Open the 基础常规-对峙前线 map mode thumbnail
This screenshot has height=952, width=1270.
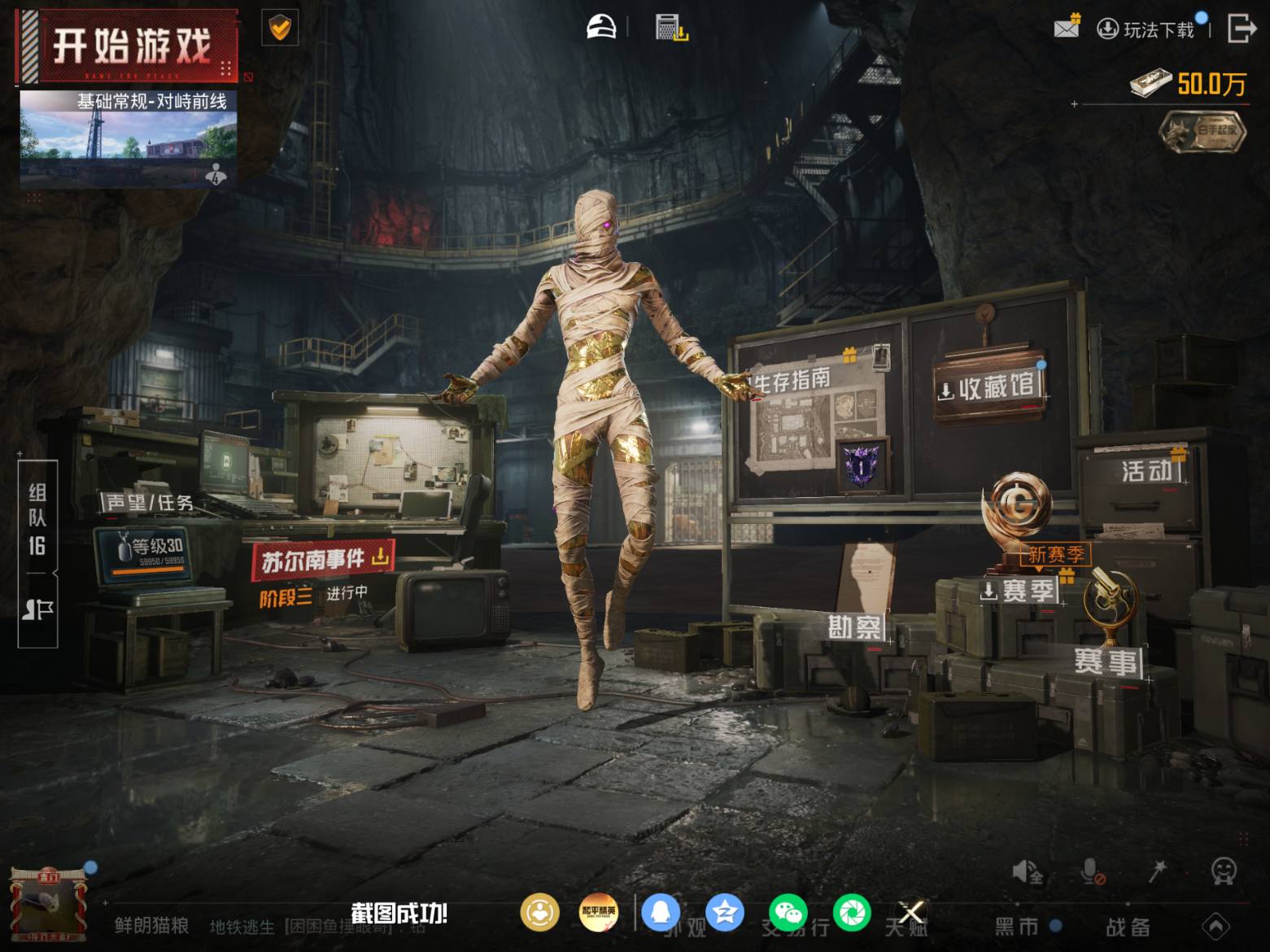click(129, 138)
